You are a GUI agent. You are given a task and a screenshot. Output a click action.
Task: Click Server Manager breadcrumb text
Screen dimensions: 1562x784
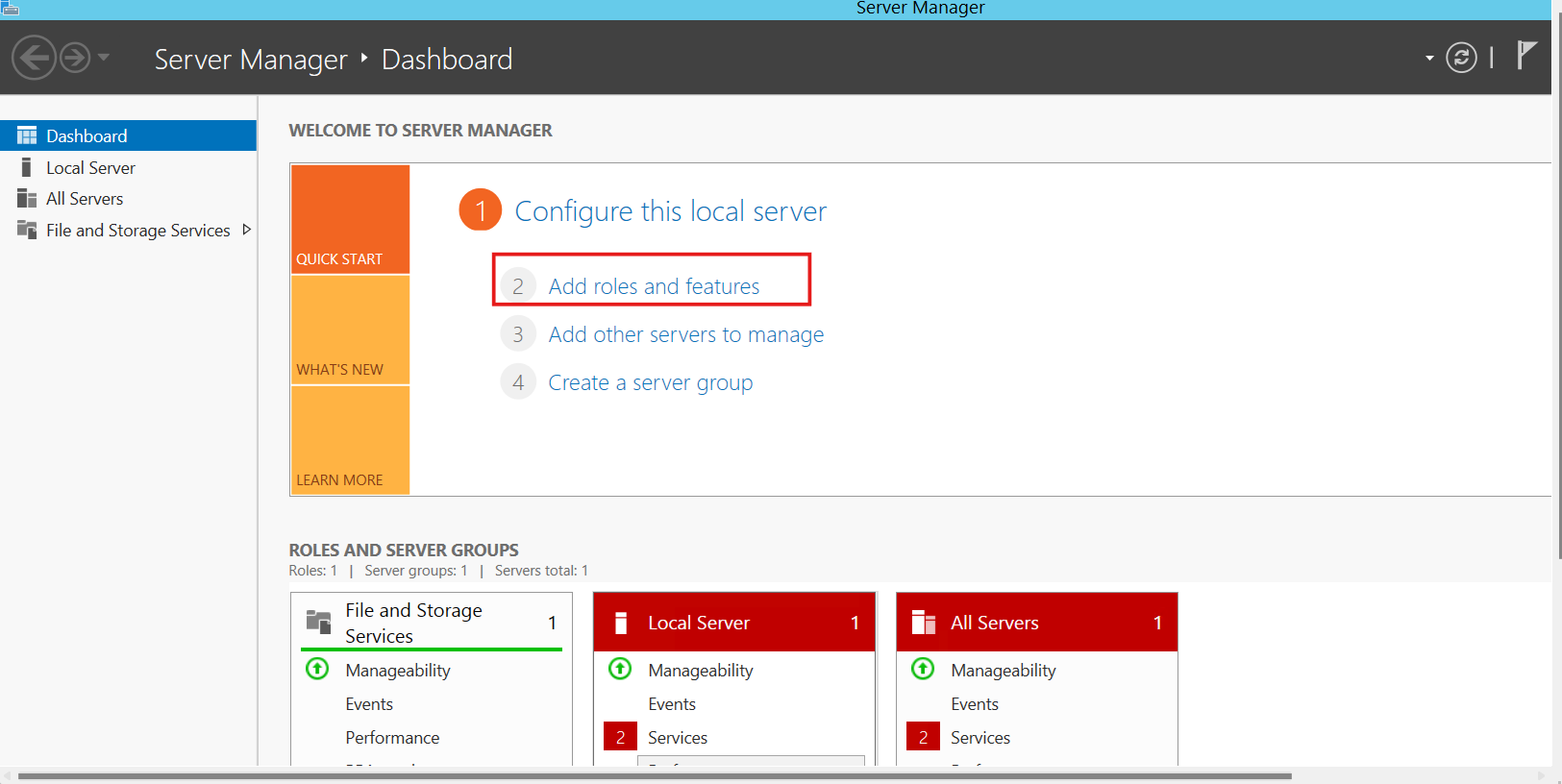(251, 60)
